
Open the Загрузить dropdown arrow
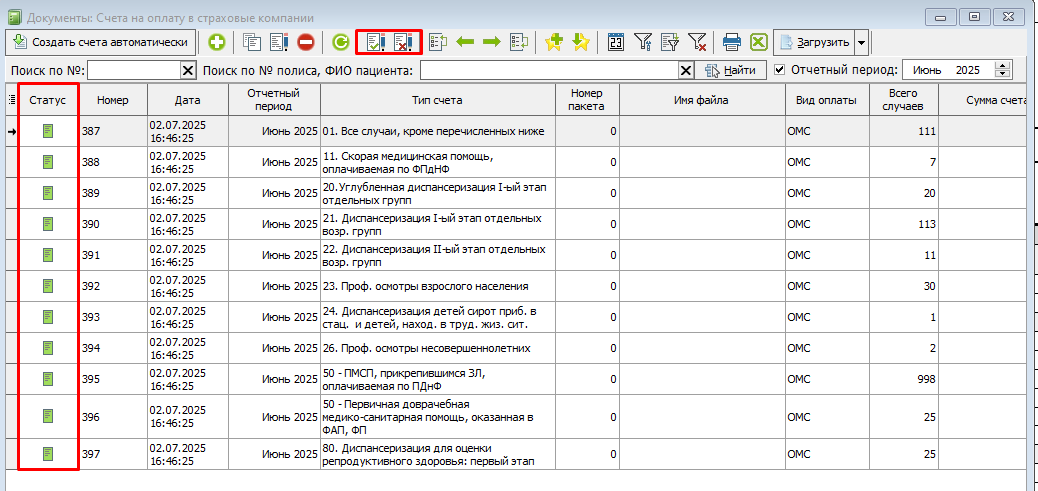861,42
